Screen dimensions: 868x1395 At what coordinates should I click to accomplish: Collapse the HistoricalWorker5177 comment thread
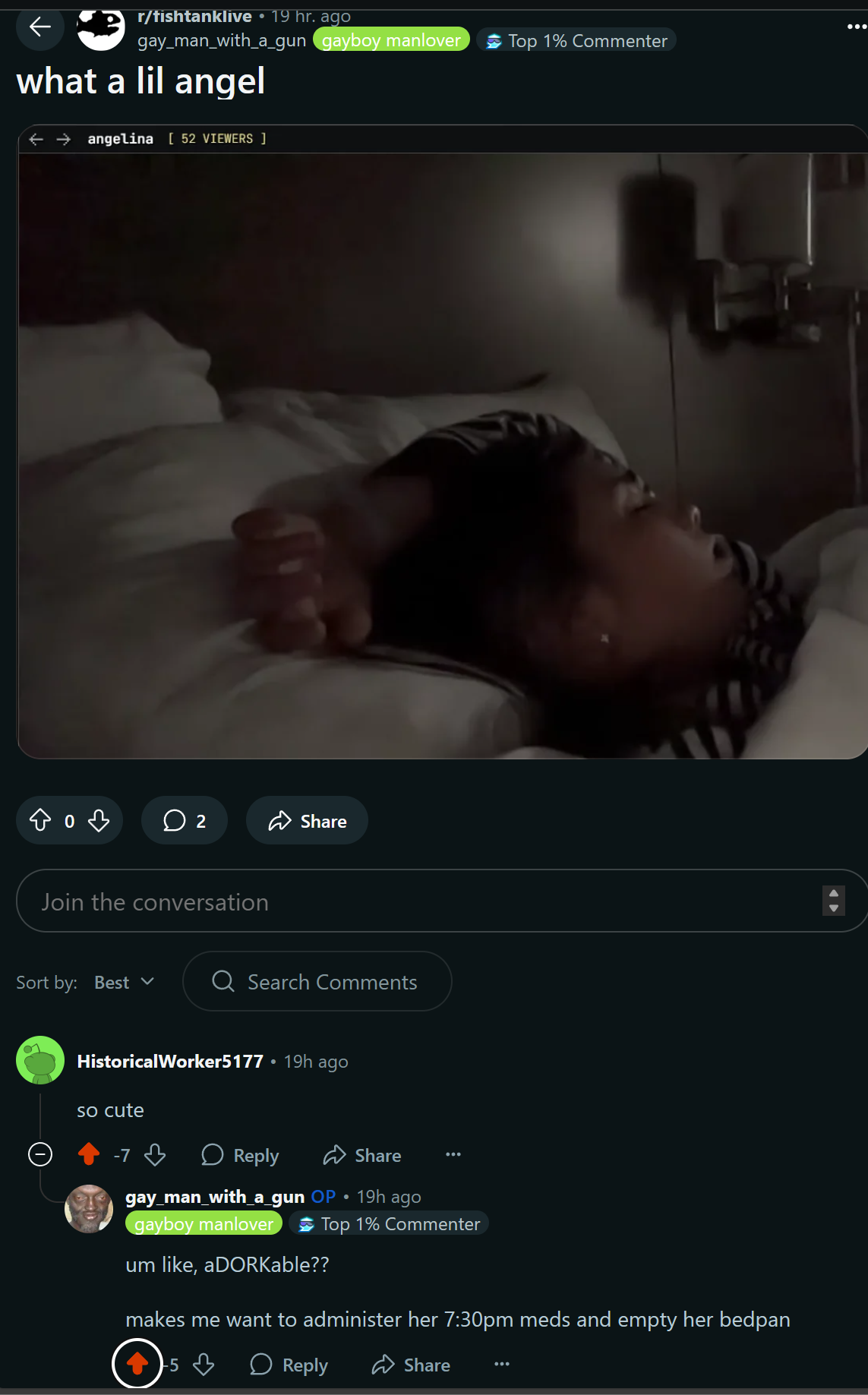pos(40,1155)
